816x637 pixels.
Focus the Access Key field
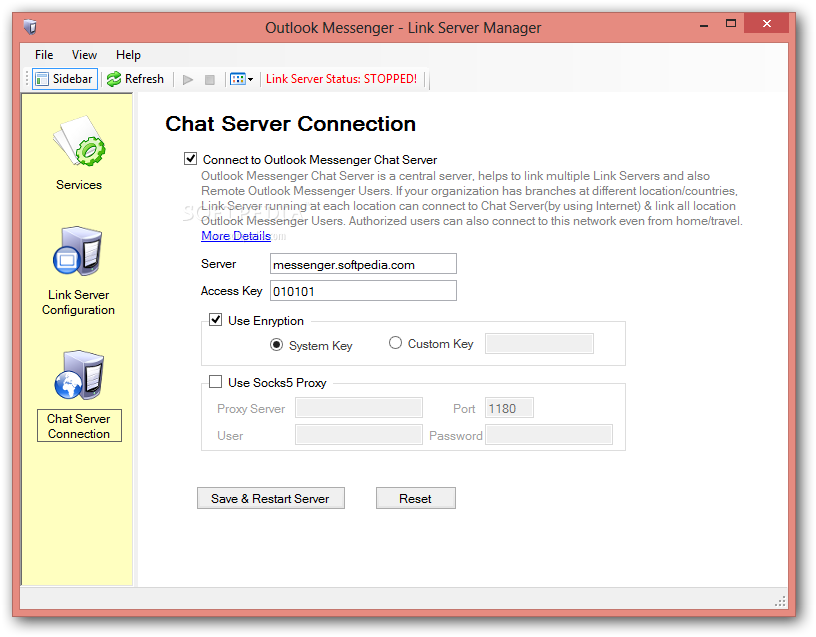363,290
